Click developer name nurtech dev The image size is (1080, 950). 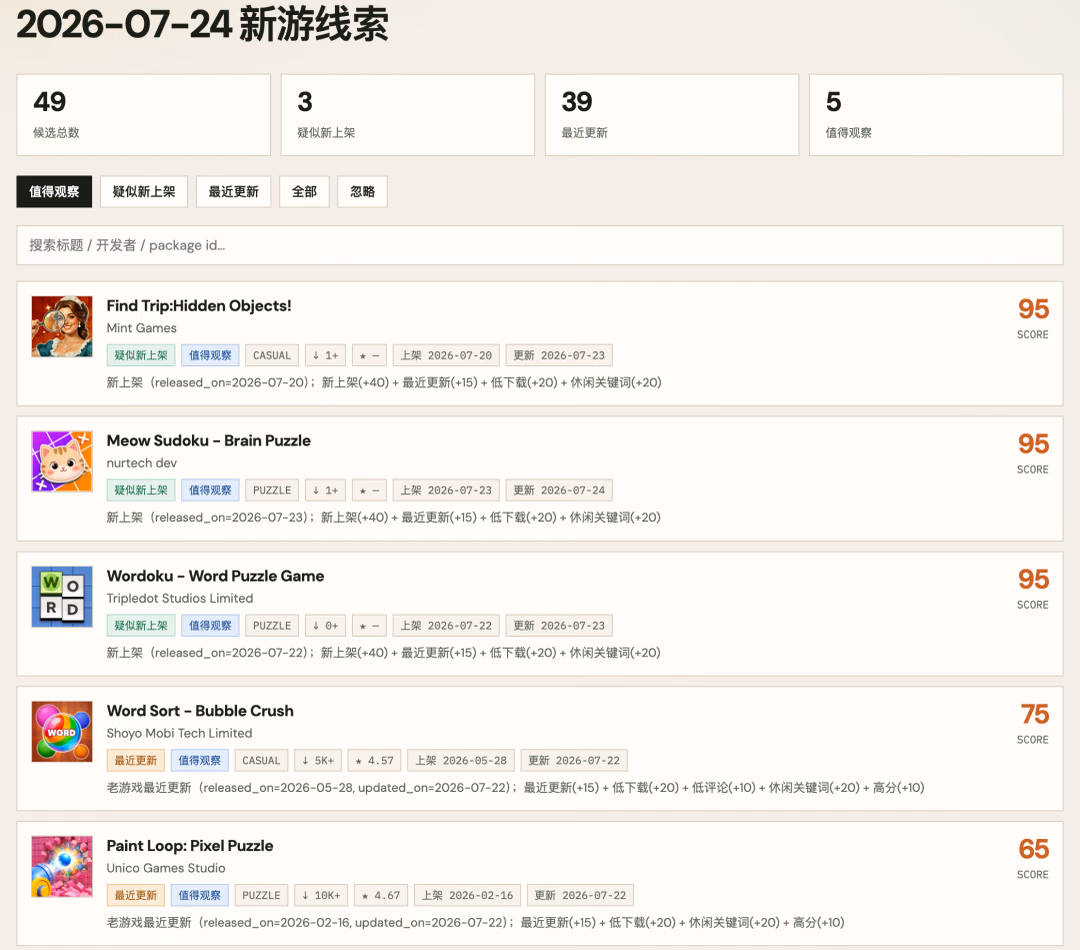click(x=142, y=463)
